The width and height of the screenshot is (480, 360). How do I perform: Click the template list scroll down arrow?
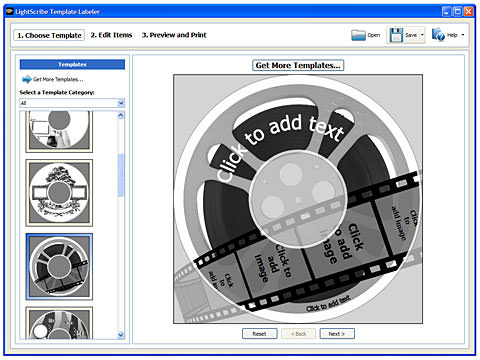pos(121,335)
